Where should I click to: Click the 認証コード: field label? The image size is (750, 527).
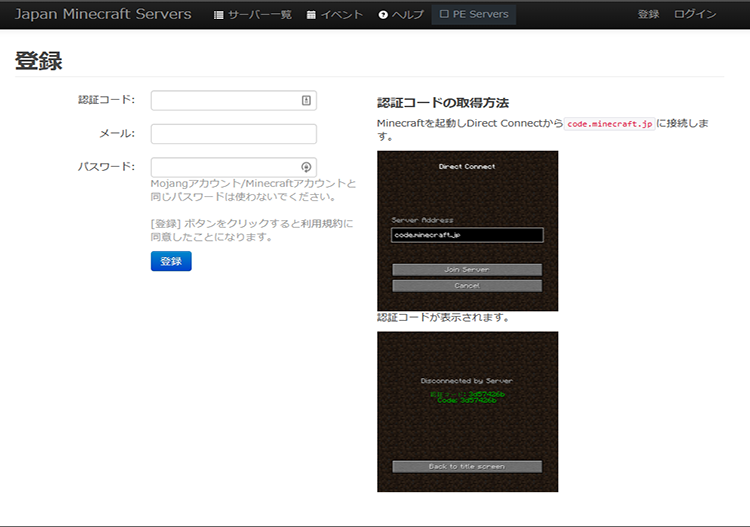click(x=106, y=100)
